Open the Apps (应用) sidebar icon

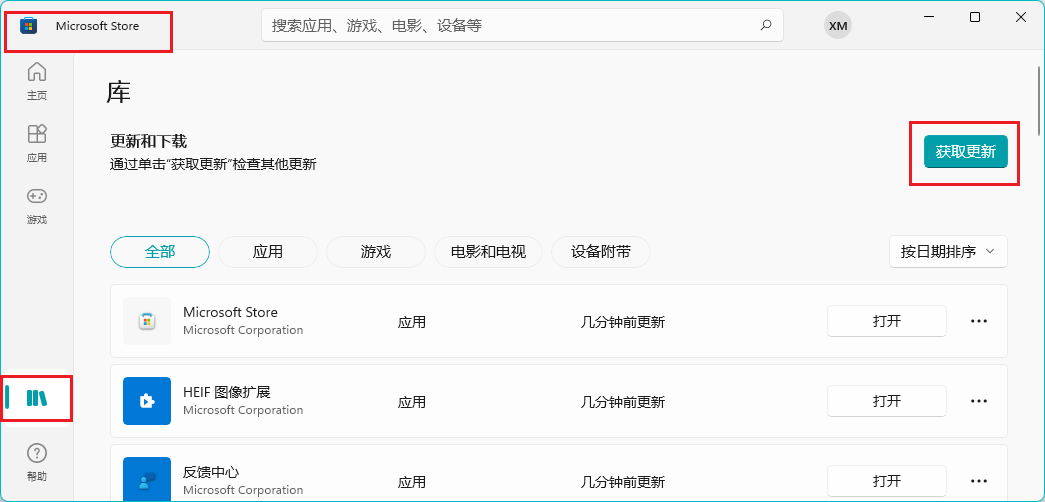coord(37,143)
